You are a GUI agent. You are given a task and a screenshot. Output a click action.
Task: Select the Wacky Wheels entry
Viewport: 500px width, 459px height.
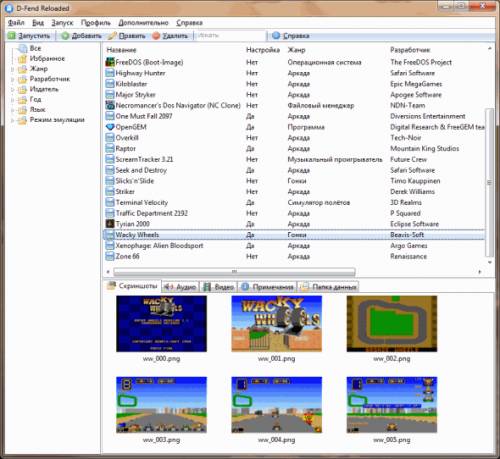click(294, 235)
